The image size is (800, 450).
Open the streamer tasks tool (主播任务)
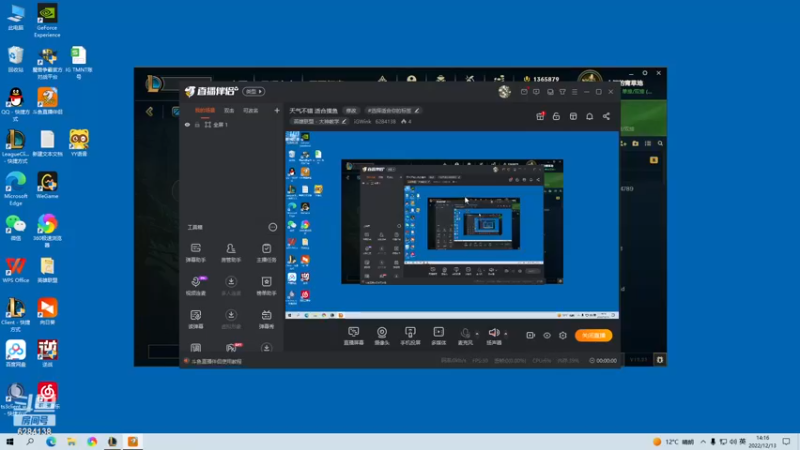tap(266, 253)
